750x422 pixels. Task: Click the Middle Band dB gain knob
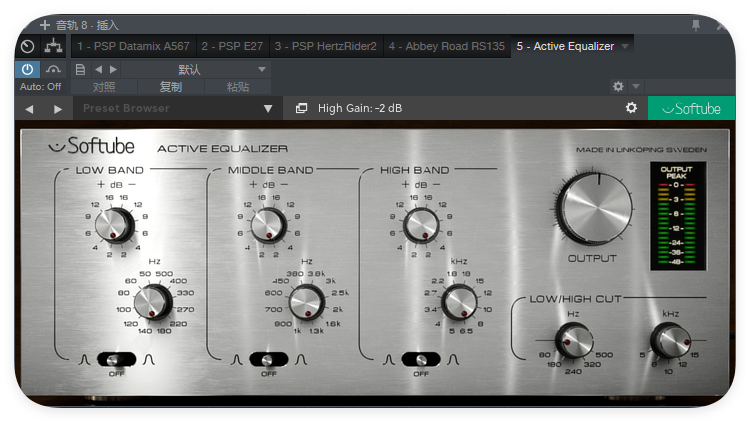point(269,225)
